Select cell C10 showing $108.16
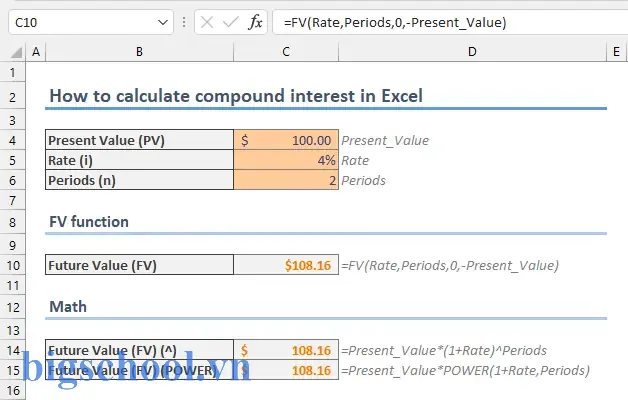The image size is (628, 400). (x=286, y=265)
